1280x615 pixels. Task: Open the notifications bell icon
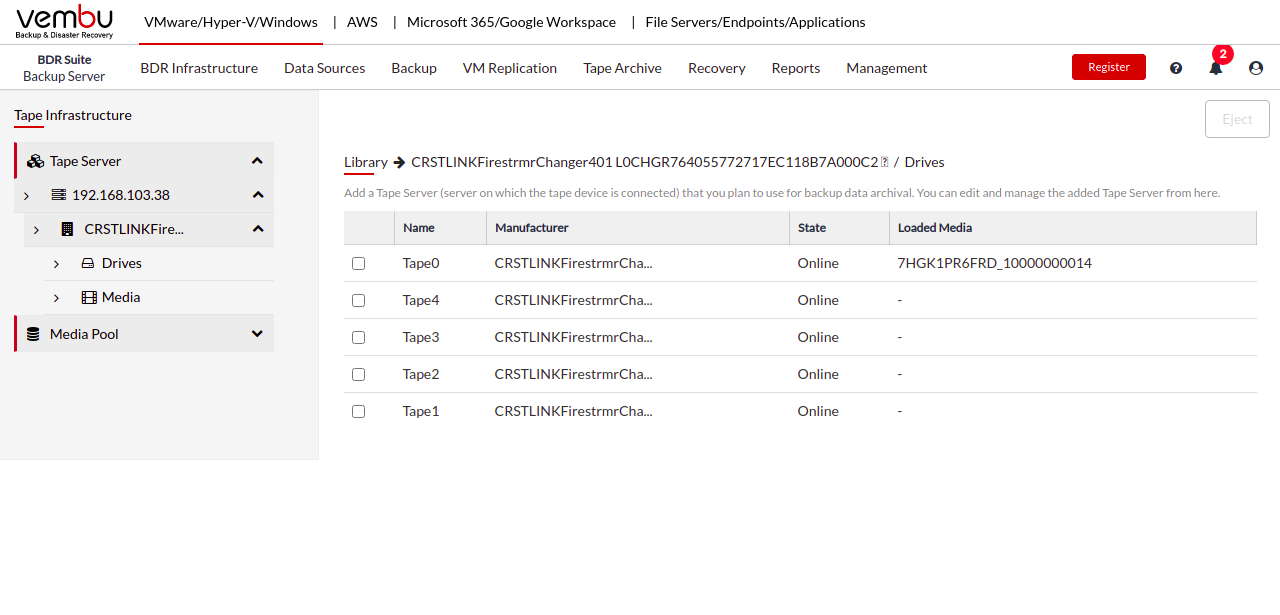[x=1216, y=68]
